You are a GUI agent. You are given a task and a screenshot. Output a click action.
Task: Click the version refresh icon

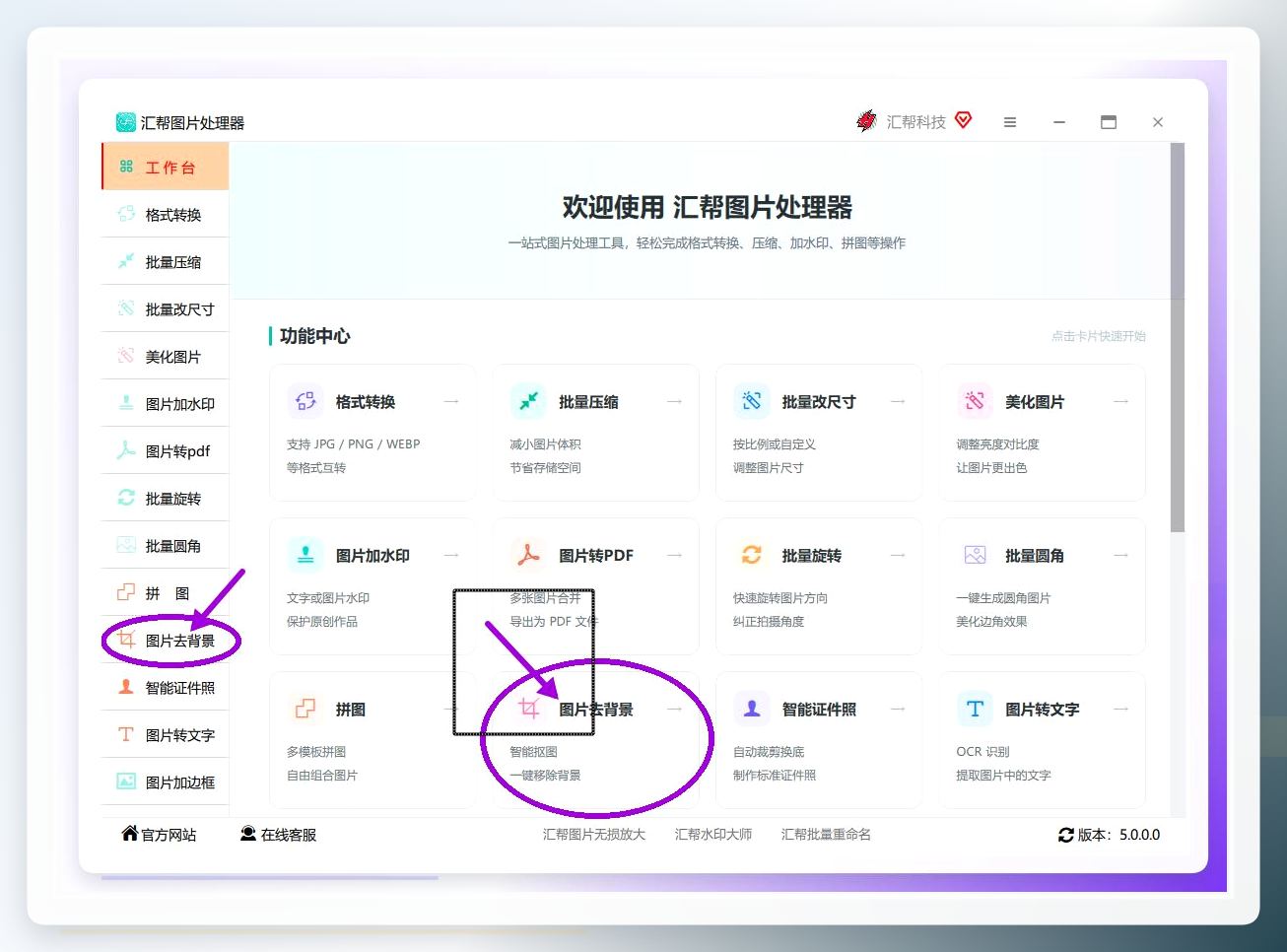(1066, 835)
